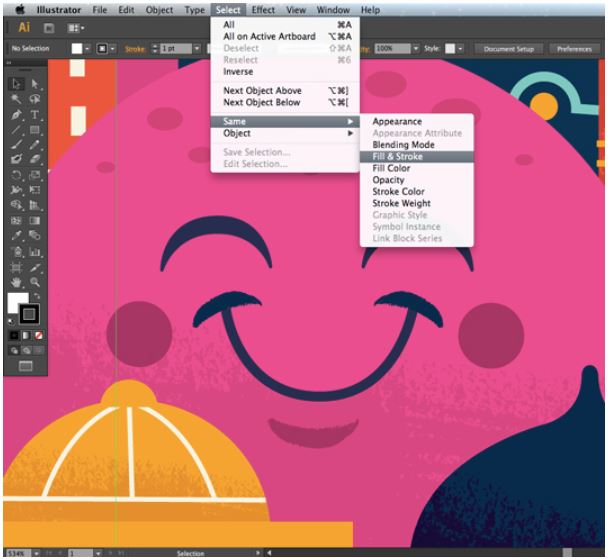Open the opacity percentage dropdown

pos(416,48)
